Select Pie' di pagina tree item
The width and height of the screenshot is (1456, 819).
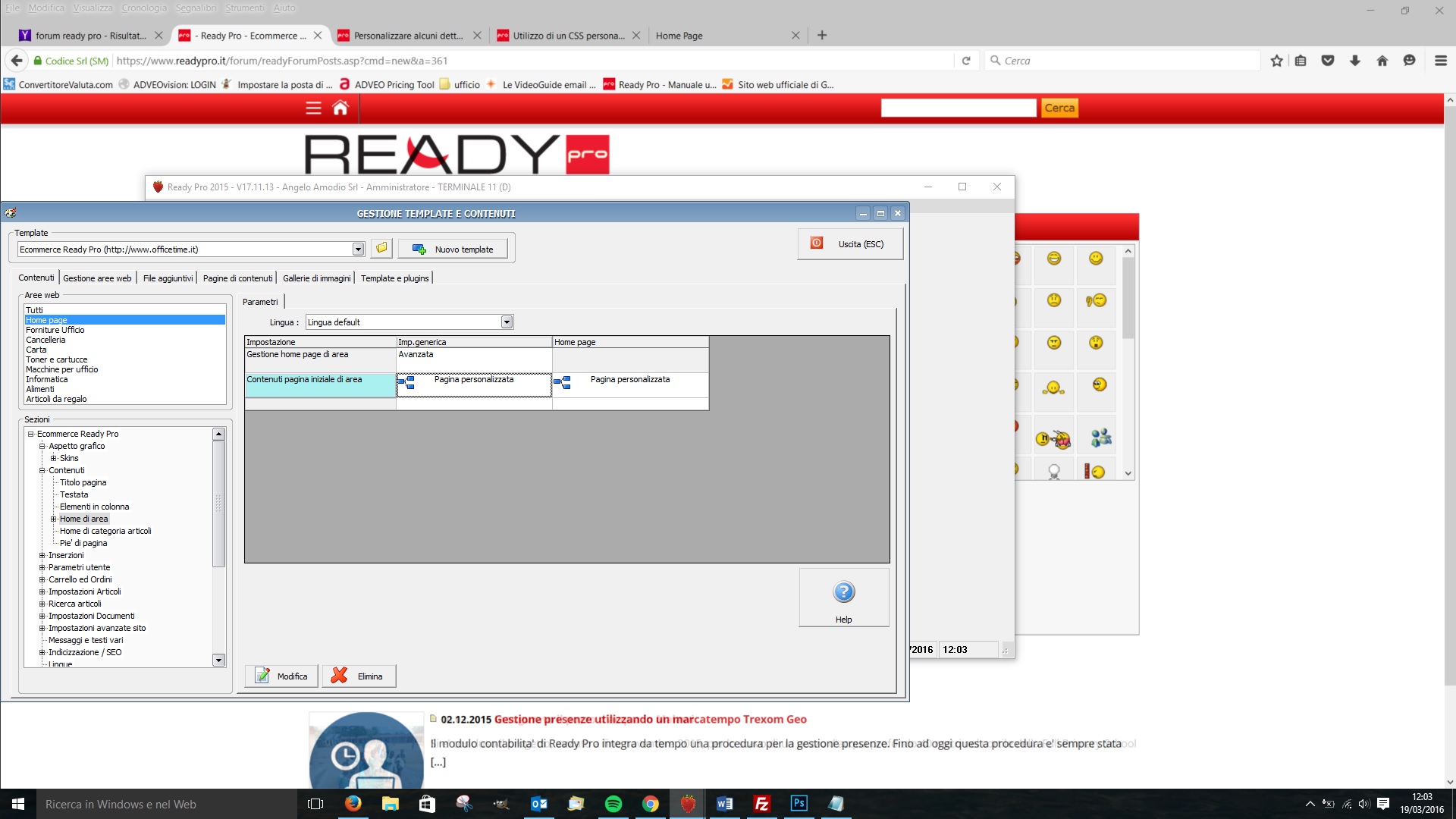(83, 543)
